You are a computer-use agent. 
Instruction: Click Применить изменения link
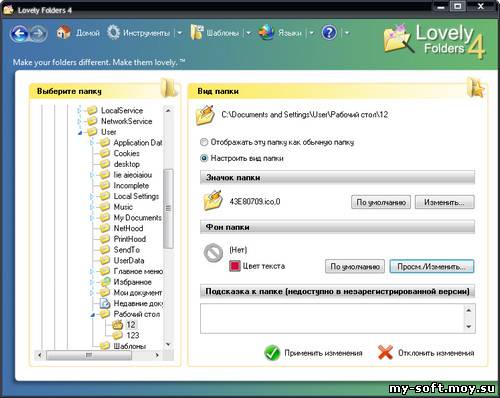click(x=323, y=353)
